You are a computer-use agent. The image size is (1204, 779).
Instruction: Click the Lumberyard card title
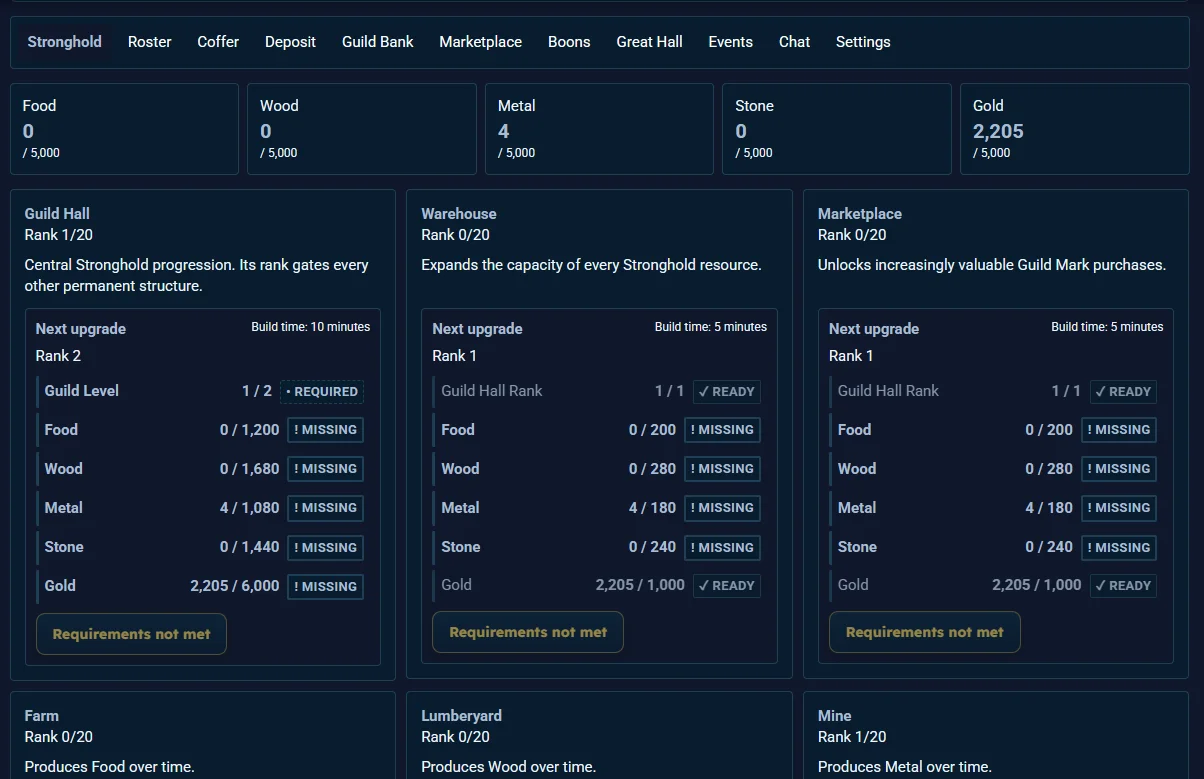tap(462, 716)
